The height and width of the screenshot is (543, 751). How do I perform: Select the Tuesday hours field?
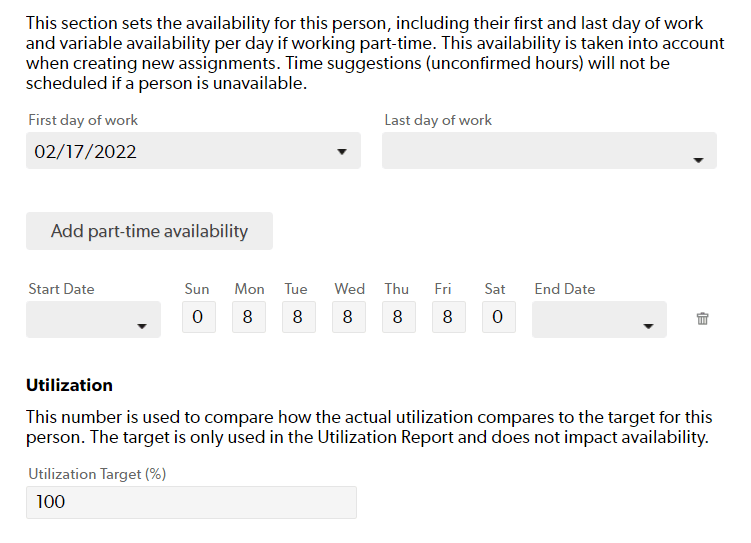299,317
